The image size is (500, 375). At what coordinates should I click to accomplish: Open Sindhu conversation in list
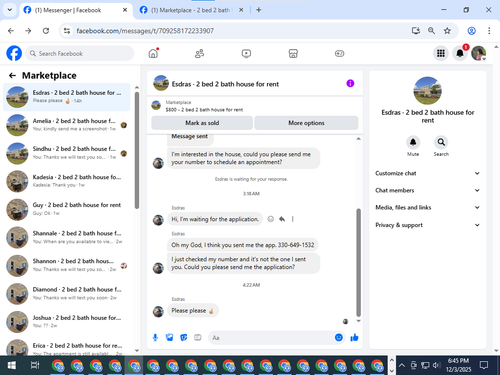67,153
